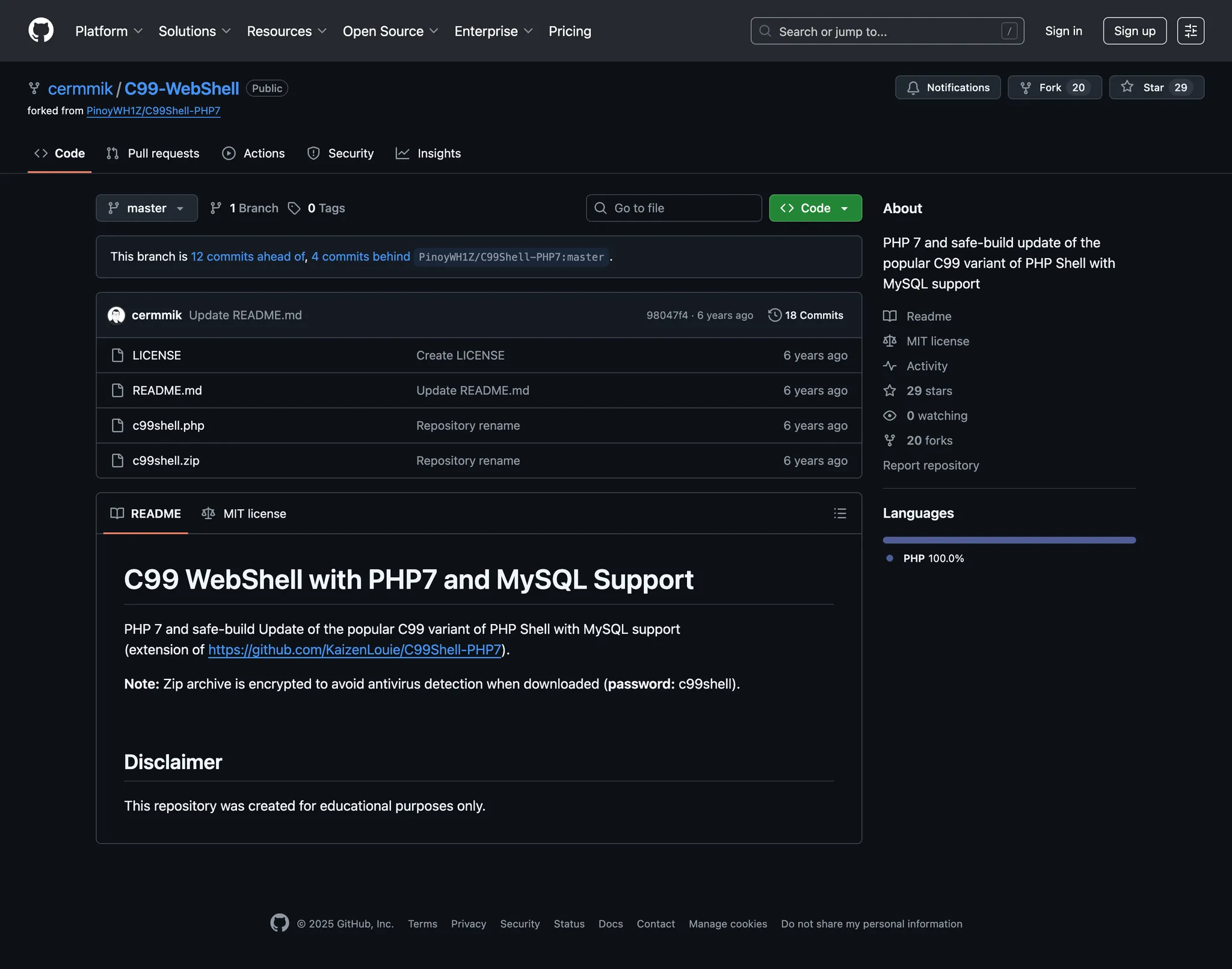
Task: Click the commit history clock icon
Action: pyautogui.click(x=775, y=315)
